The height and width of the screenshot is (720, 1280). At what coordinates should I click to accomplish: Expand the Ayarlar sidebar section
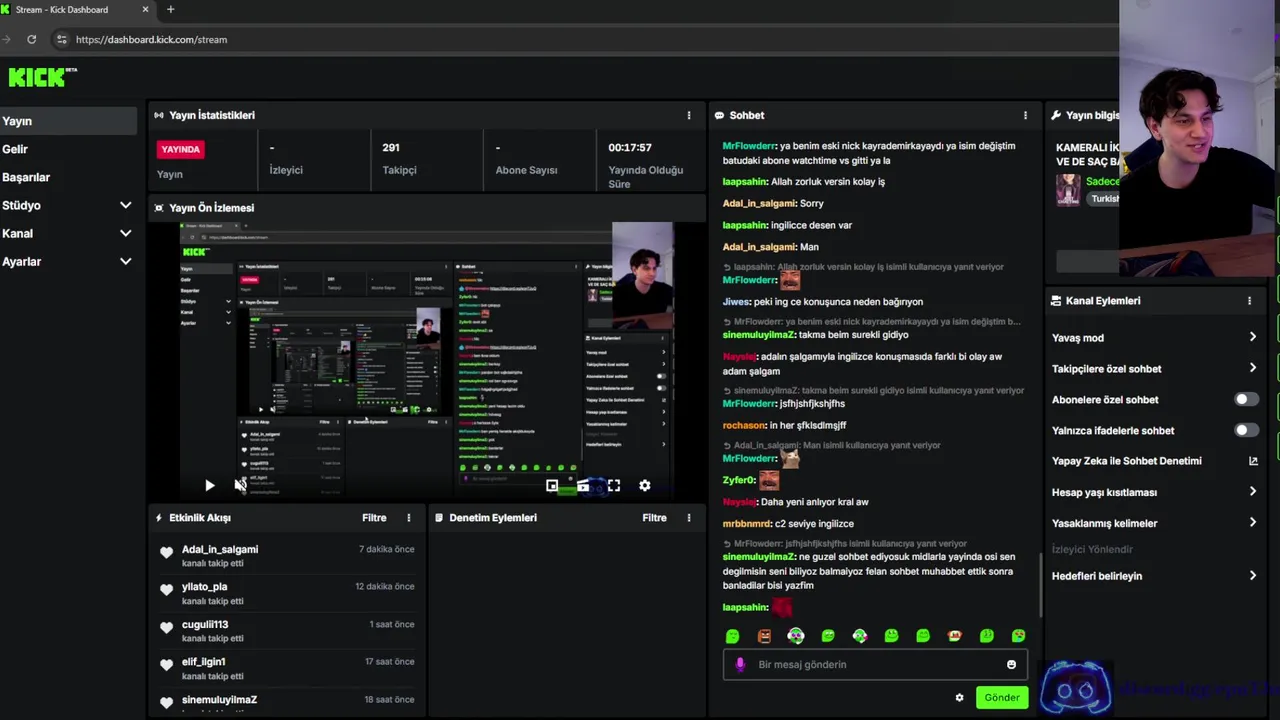[68, 261]
